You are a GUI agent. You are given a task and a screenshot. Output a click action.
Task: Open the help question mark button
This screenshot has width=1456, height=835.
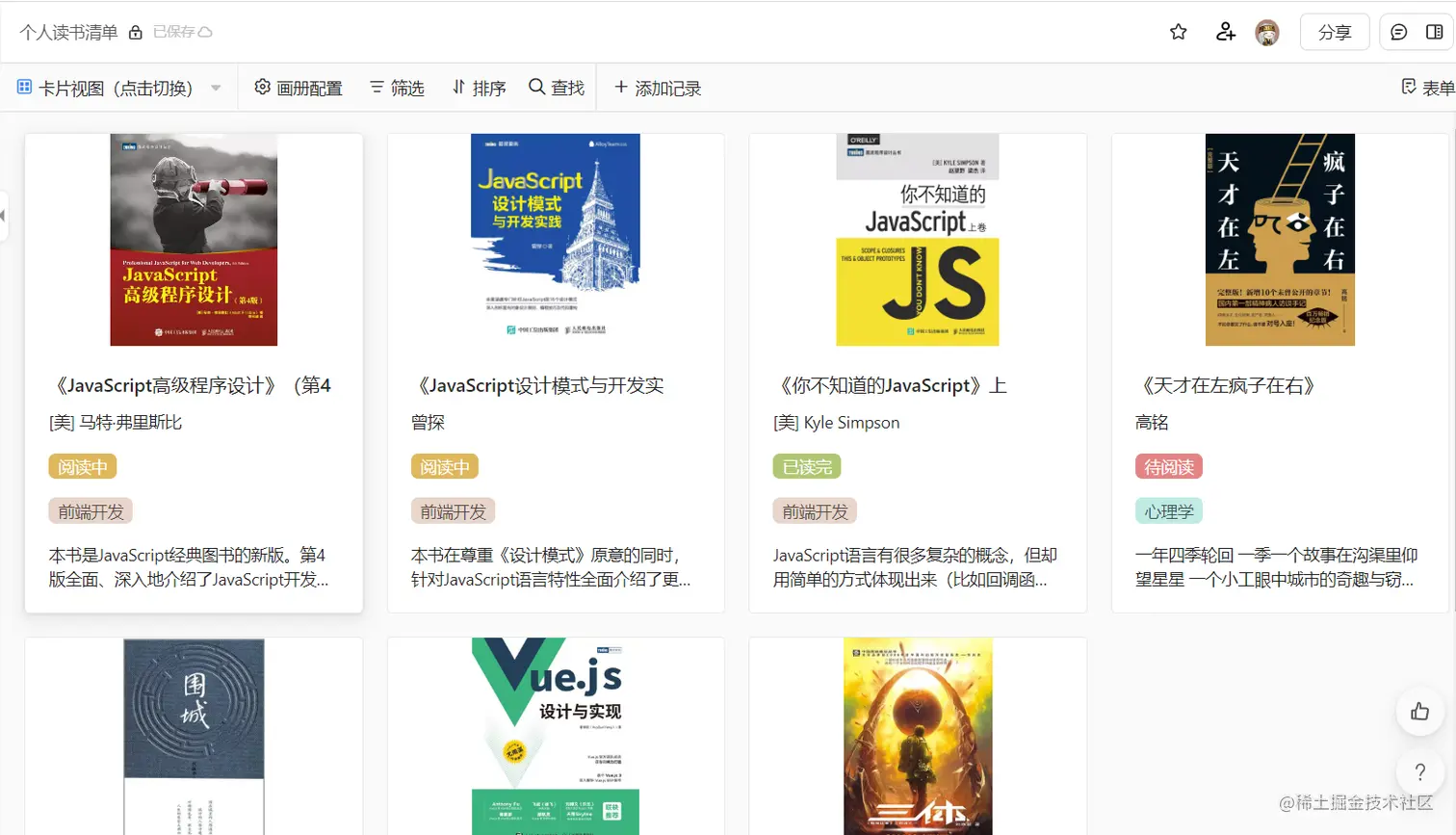1419,771
